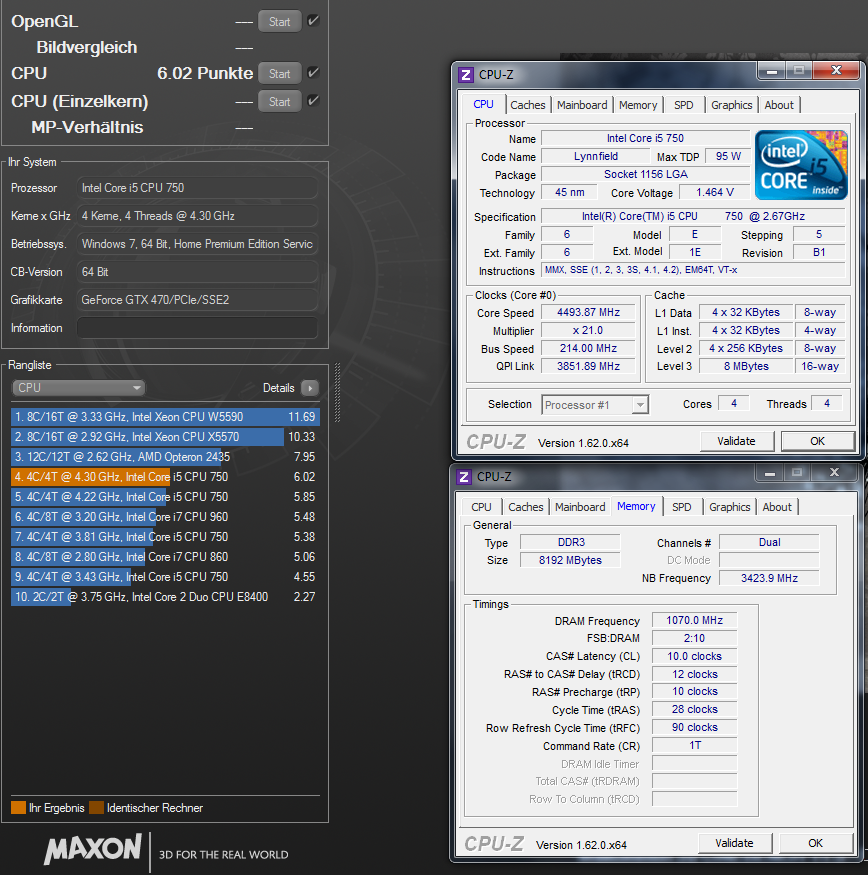The image size is (868, 875).
Task: Switch to CPU tab in lower CPU-Z window
Action: 481,507
